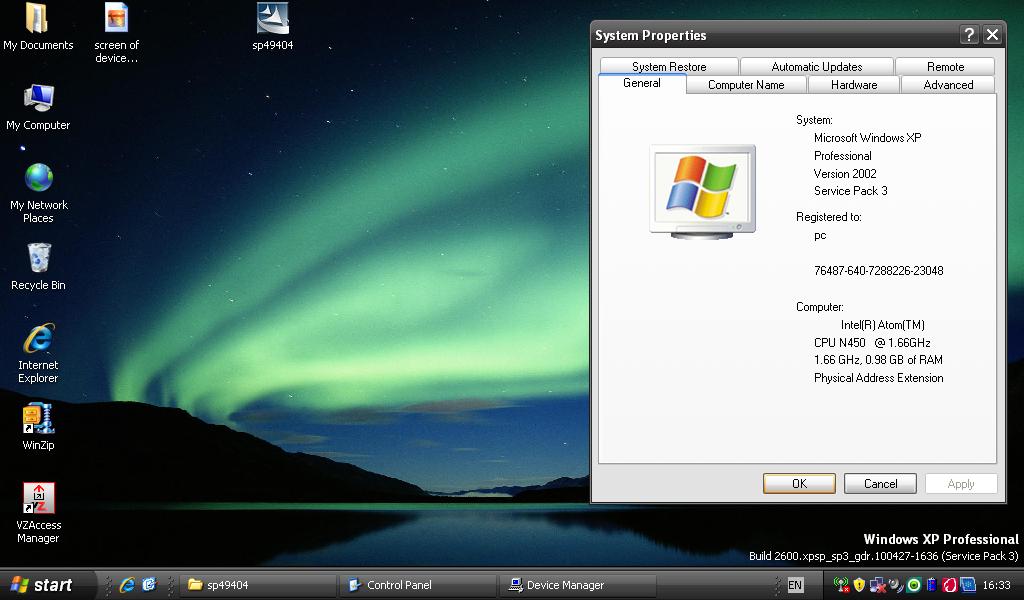Click the blue display tray icon
The height and width of the screenshot is (600, 1024).
[x=968, y=585]
